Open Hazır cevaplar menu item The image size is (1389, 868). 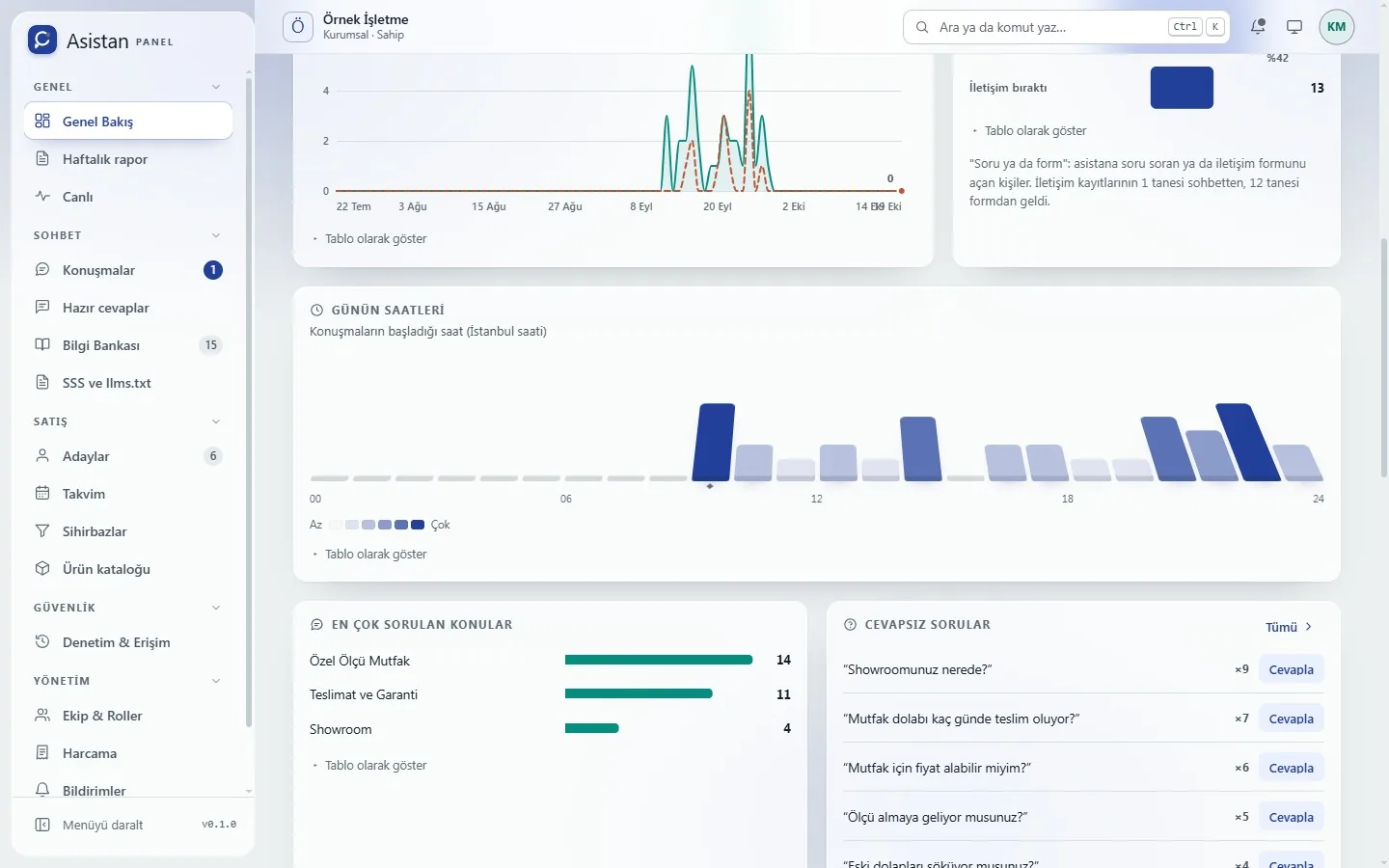(128, 308)
